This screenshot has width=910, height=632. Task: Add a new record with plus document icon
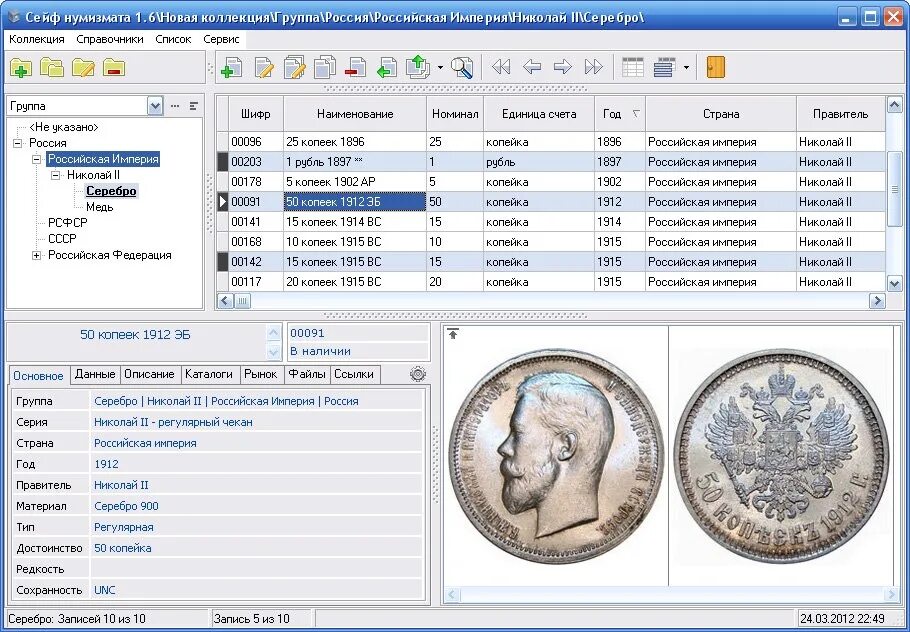click(232, 67)
